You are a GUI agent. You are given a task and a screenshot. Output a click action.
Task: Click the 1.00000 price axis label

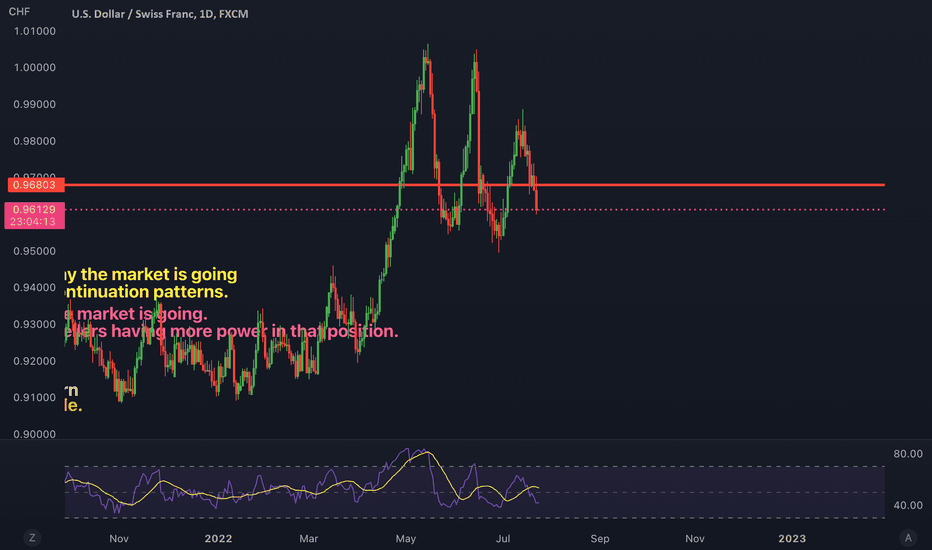point(34,68)
